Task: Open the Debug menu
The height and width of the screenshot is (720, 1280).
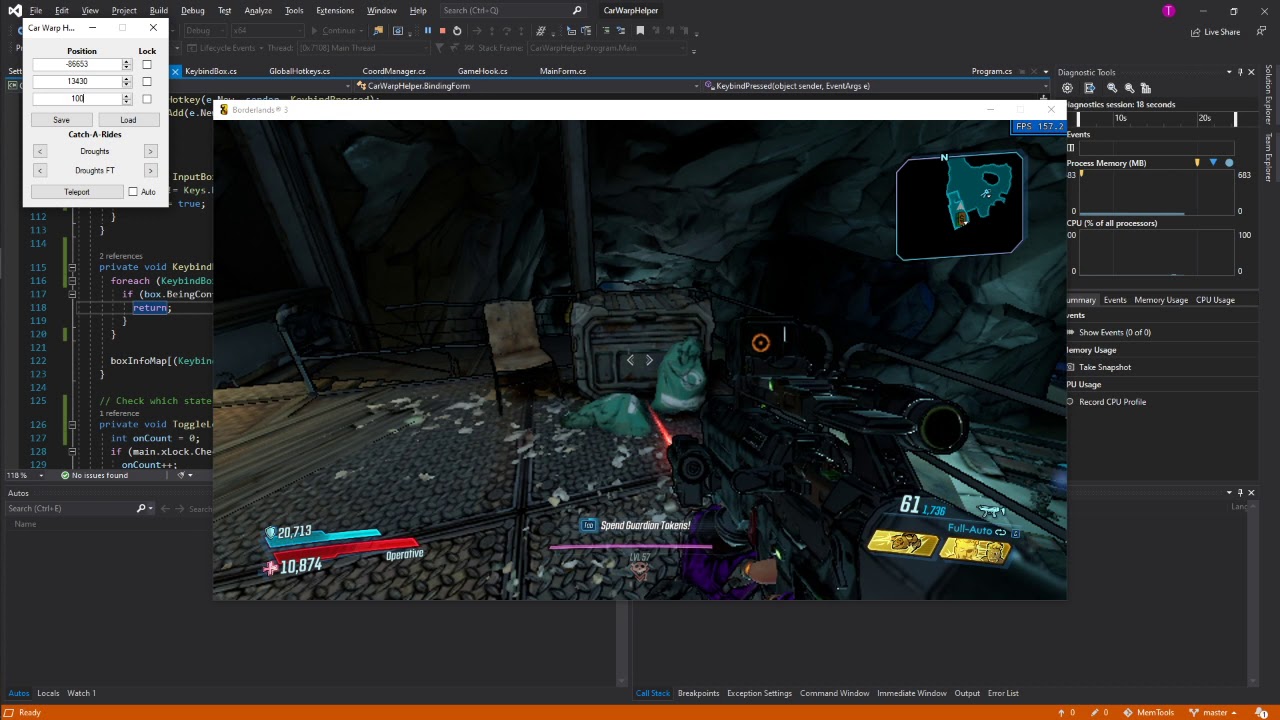Action: [x=193, y=10]
